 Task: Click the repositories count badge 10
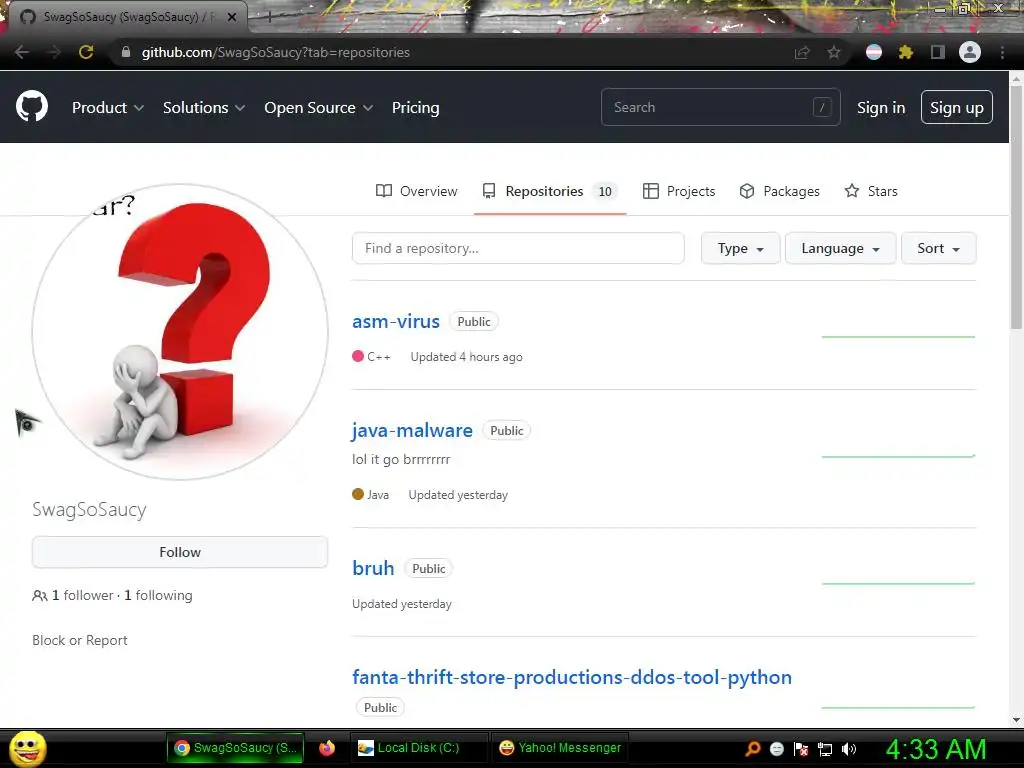coord(605,191)
